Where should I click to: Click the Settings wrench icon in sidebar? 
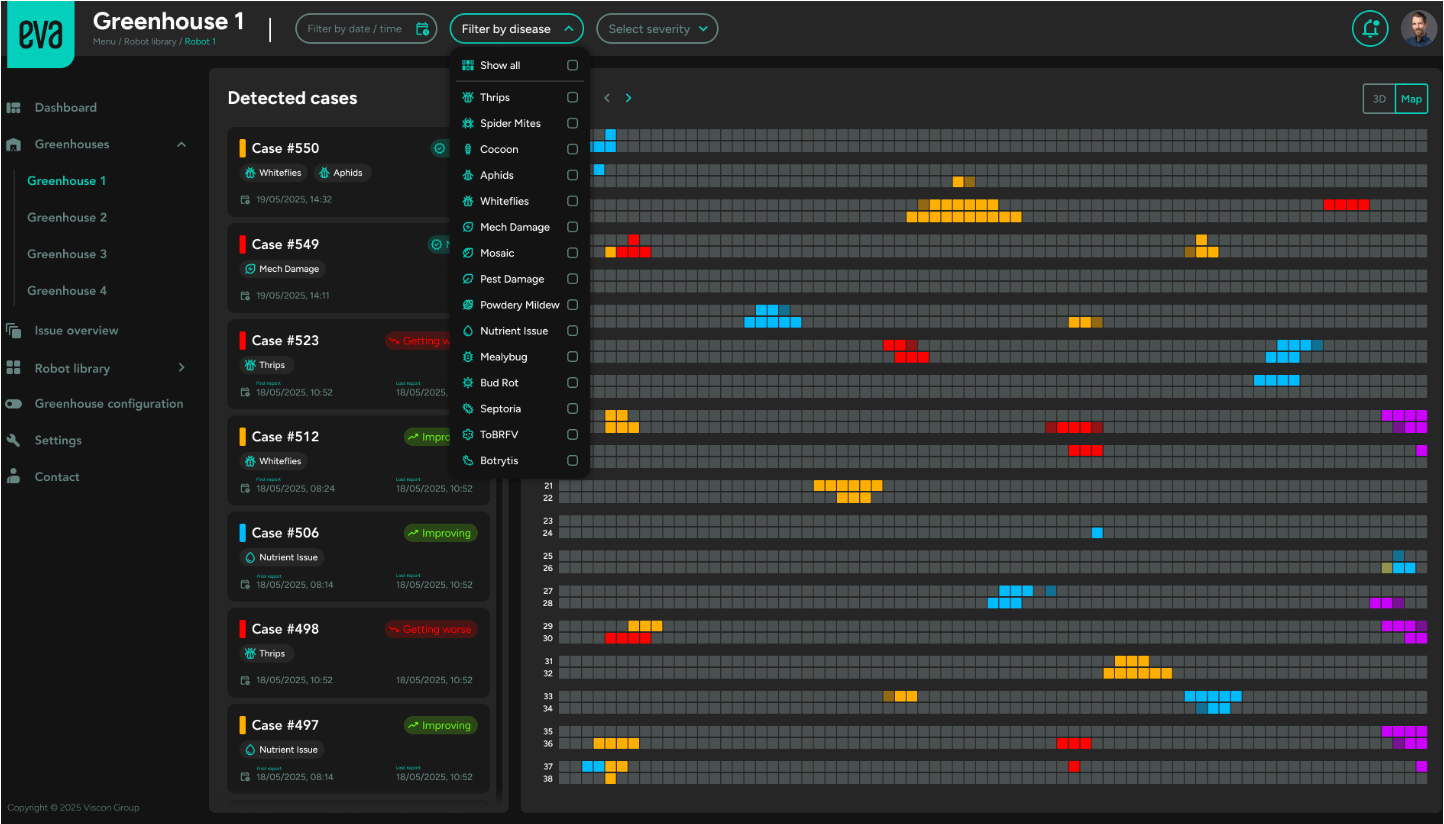pos(14,440)
